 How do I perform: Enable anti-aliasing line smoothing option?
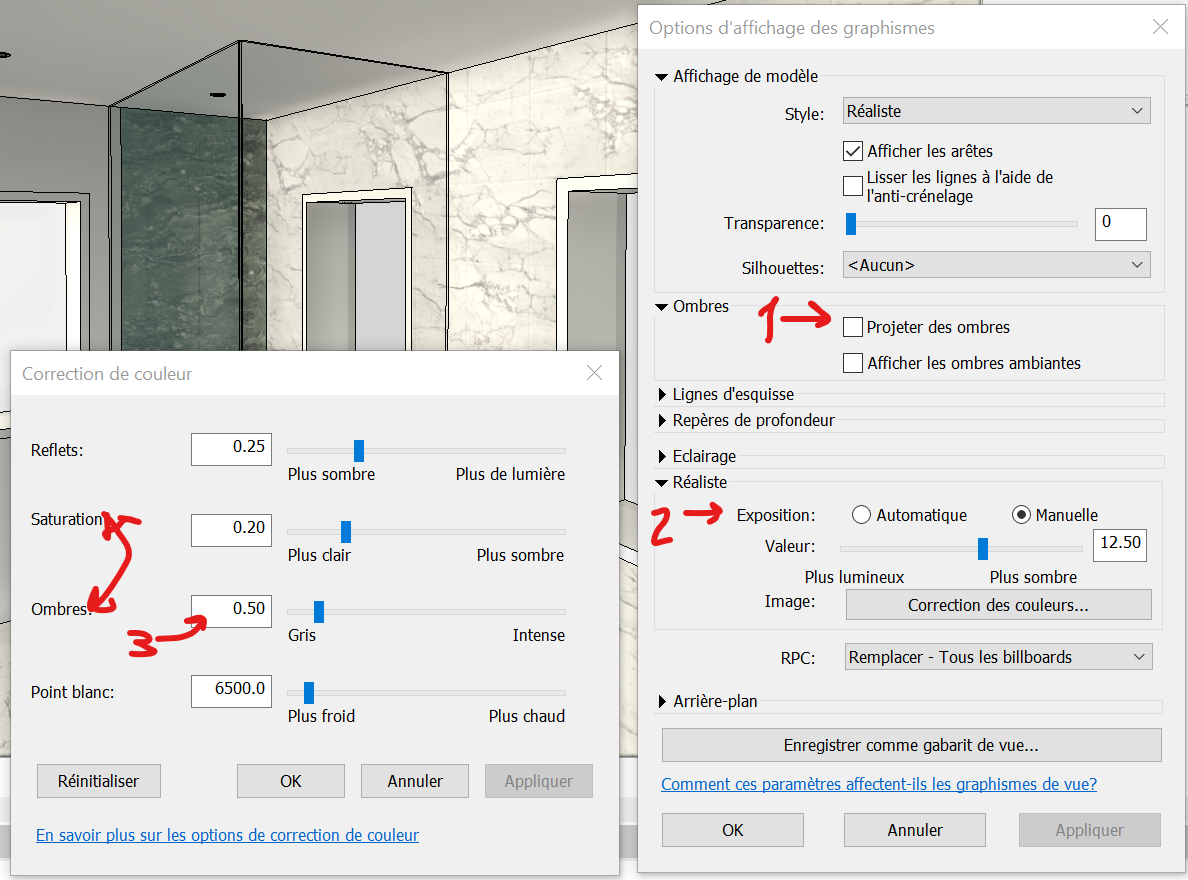click(x=852, y=185)
